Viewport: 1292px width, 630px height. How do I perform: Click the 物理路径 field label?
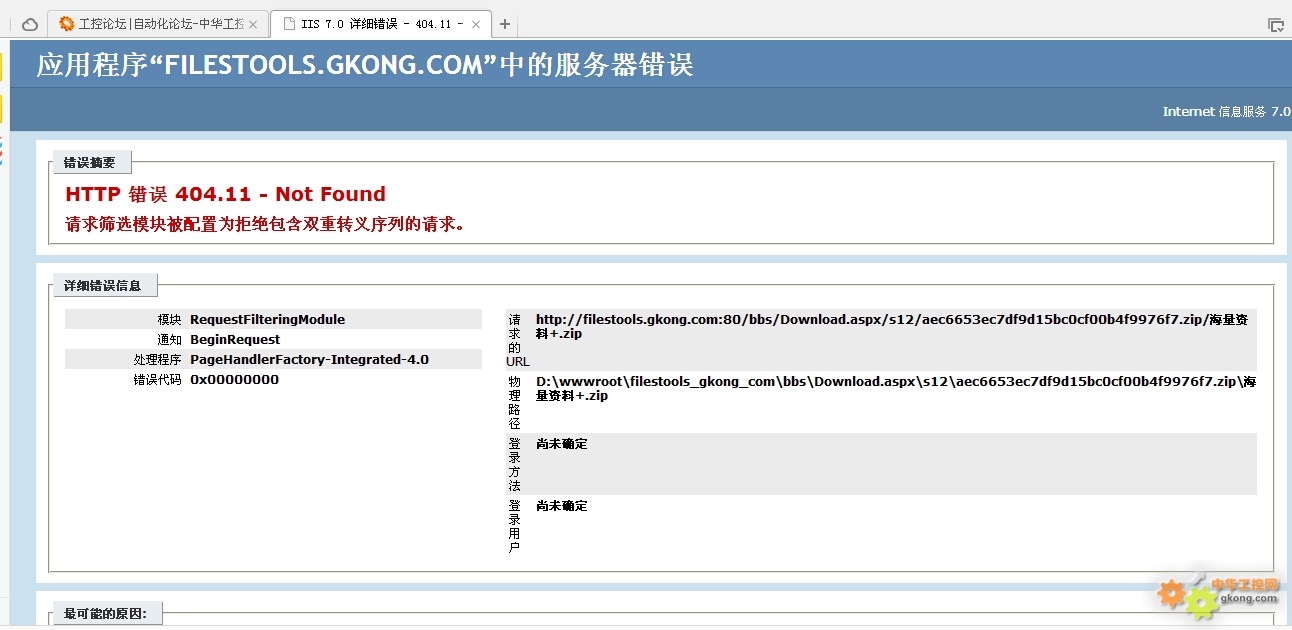tap(514, 402)
